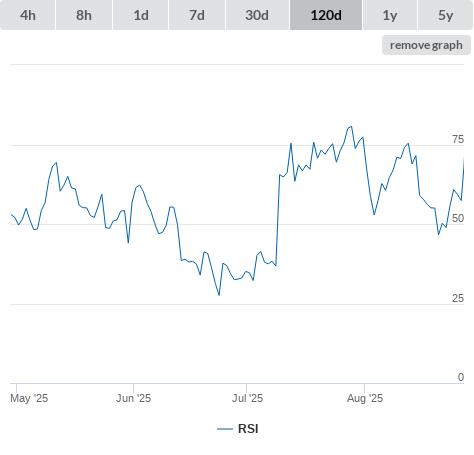Click the 50 level y-axis label

tap(458, 218)
